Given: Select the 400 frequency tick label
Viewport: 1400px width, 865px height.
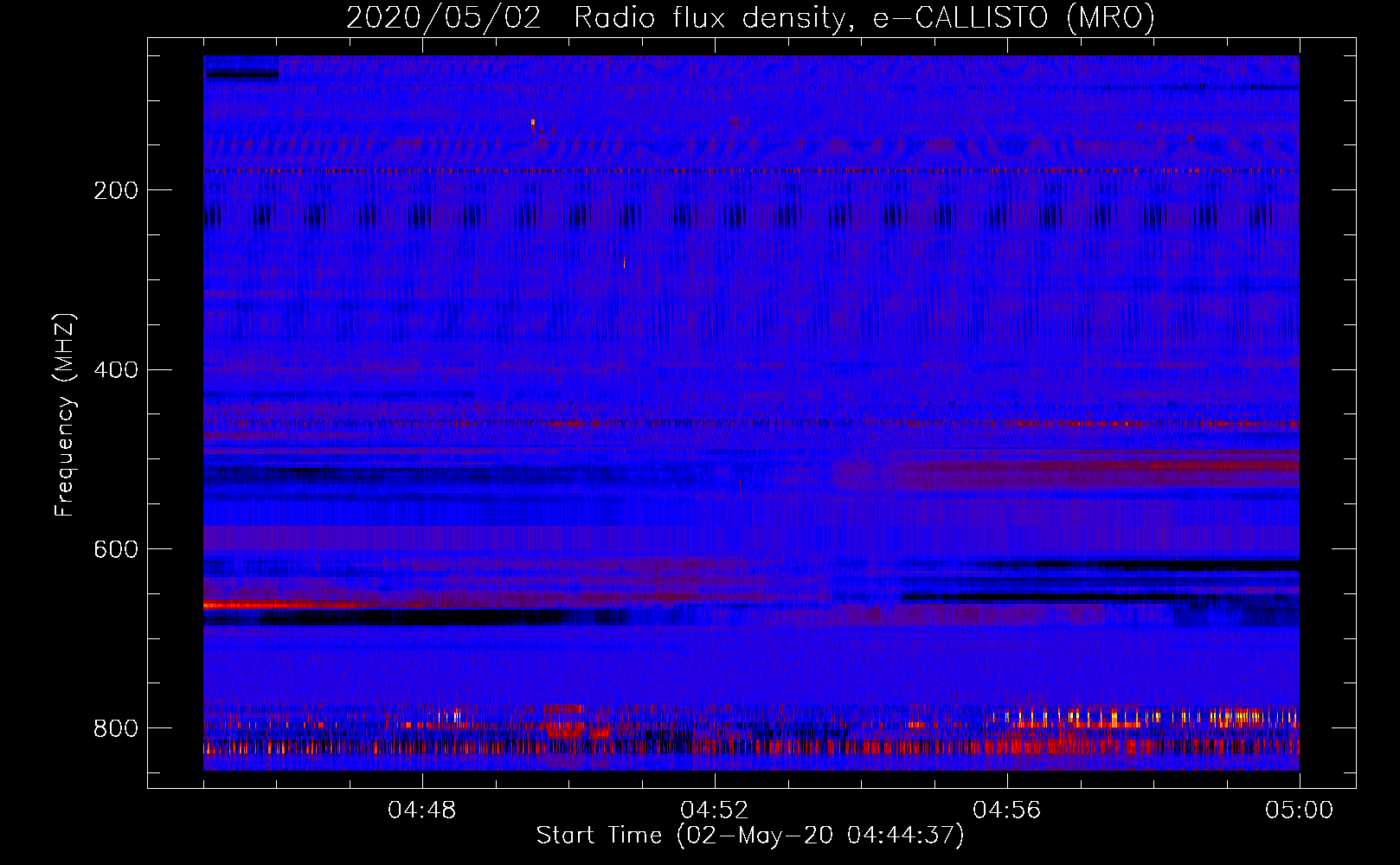Looking at the screenshot, I should click(x=116, y=370).
